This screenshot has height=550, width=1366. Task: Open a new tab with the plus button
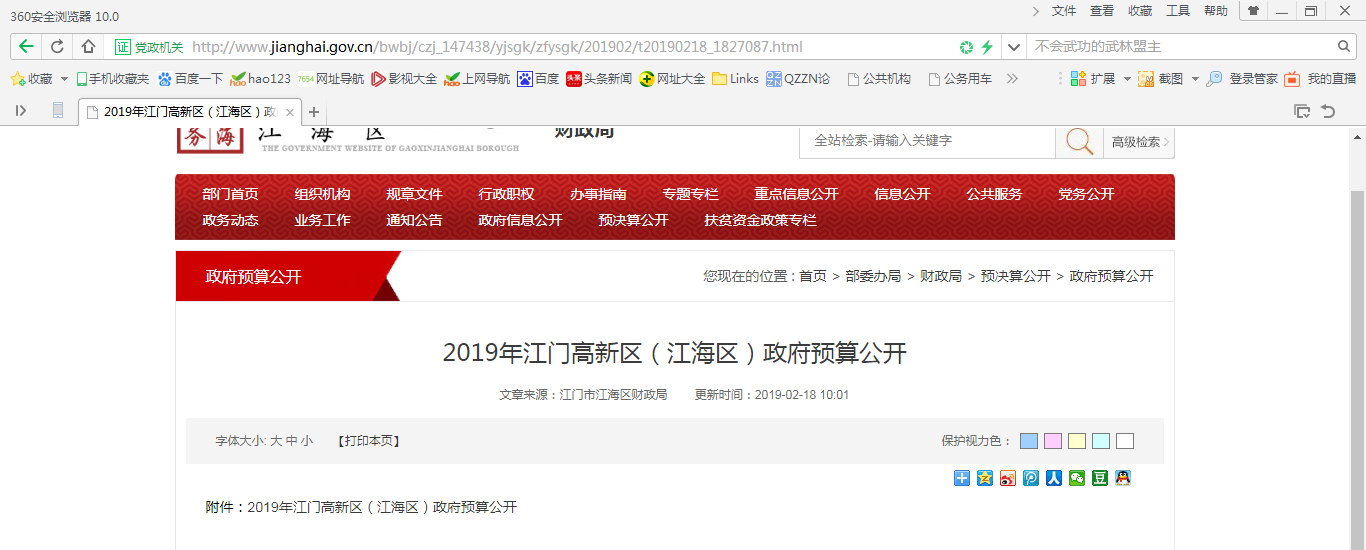click(x=314, y=112)
